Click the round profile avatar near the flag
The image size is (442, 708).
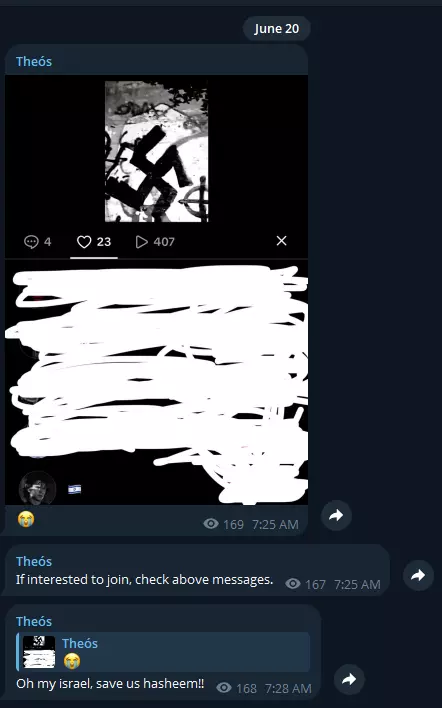[37, 488]
